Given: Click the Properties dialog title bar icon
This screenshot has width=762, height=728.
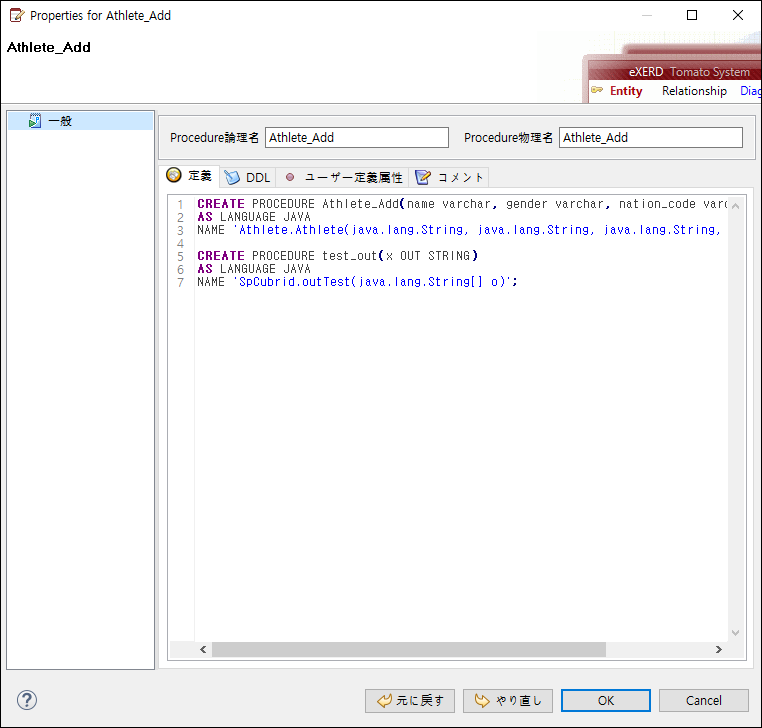Looking at the screenshot, I should (17, 15).
